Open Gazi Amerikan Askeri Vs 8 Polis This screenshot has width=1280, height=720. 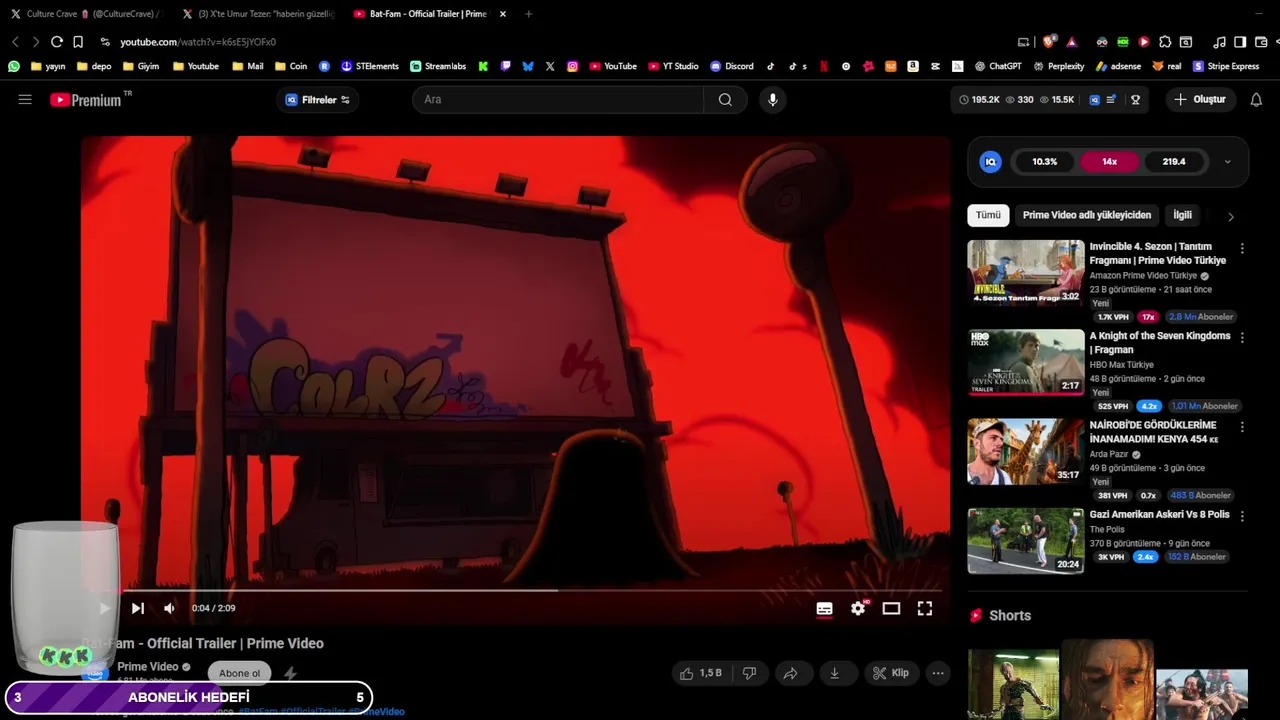click(1160, 514)
